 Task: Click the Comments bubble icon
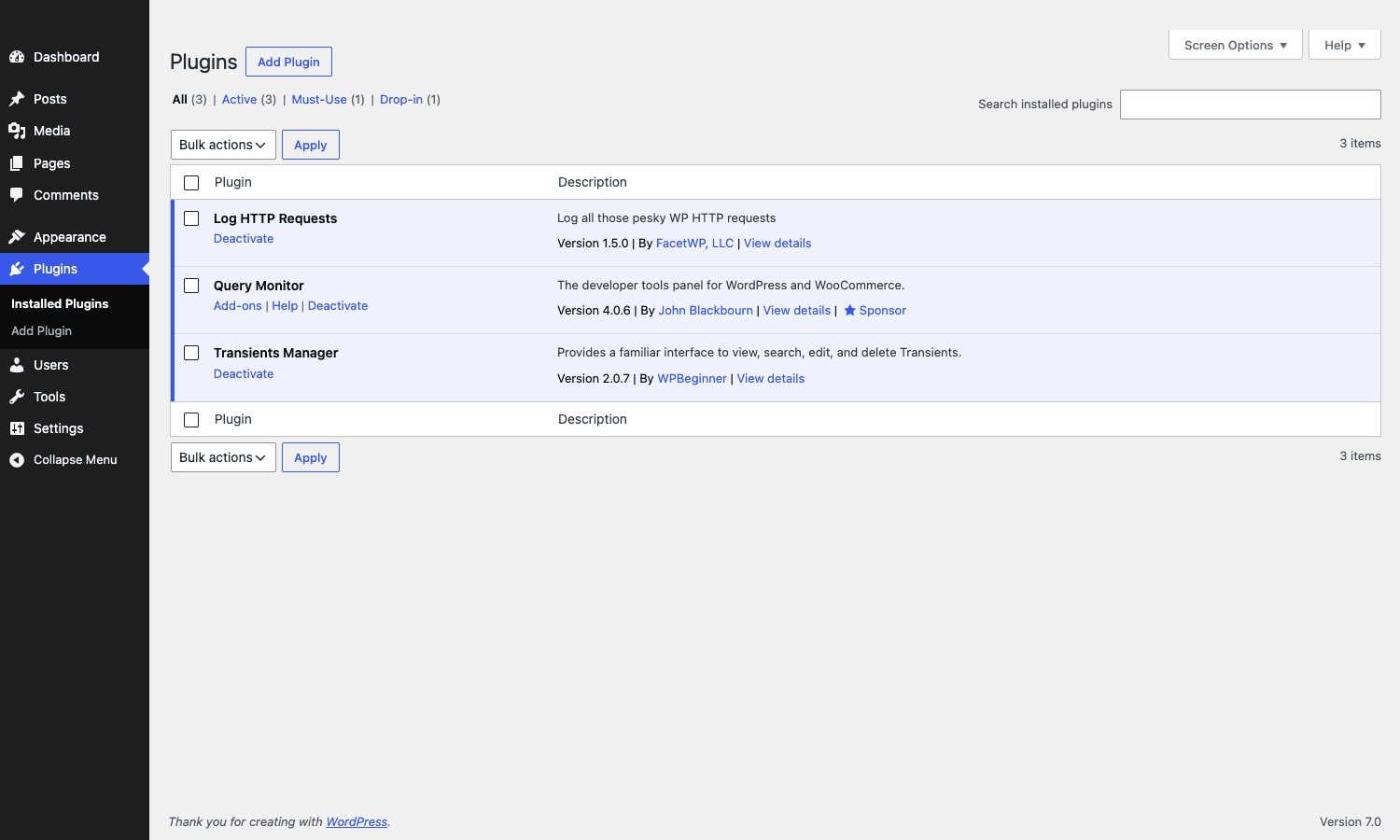[x=17, y=195]
